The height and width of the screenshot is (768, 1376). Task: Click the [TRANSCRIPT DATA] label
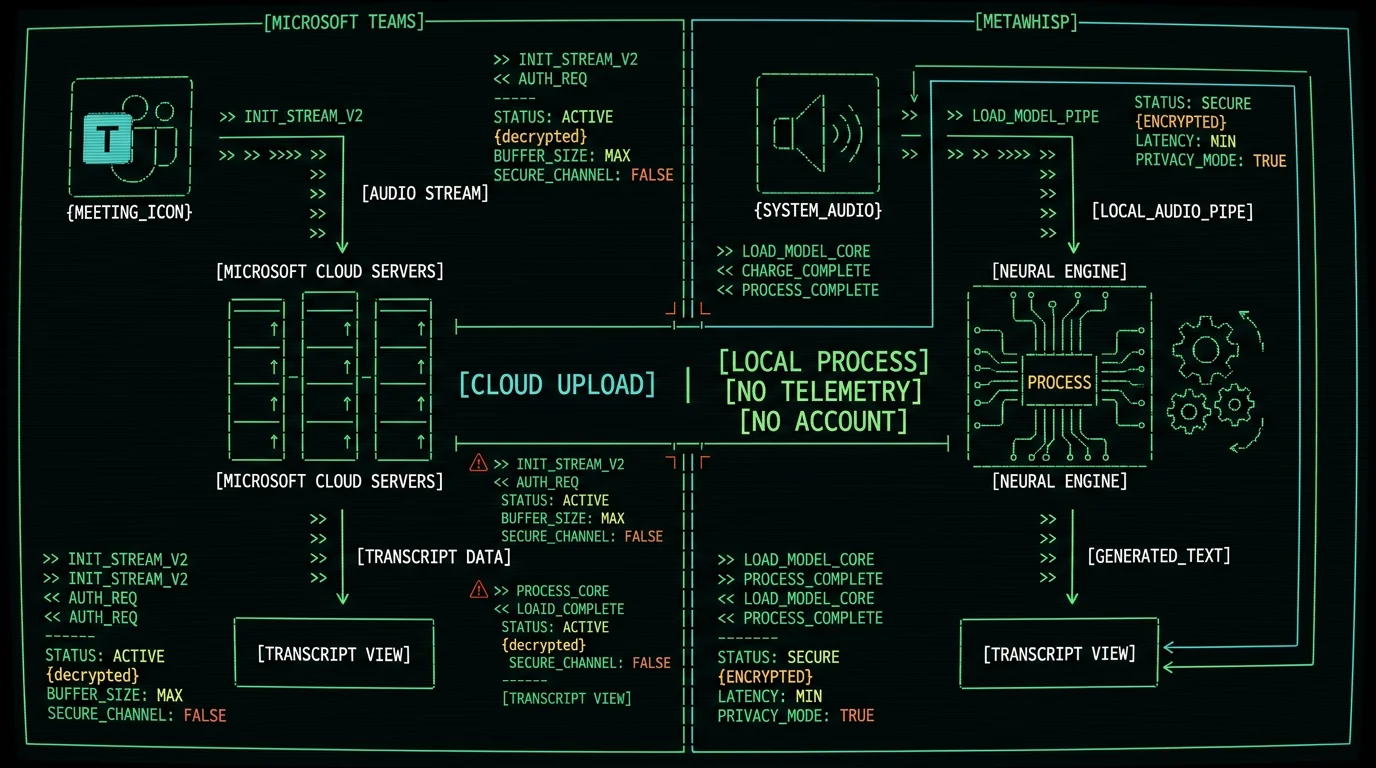[x=434, y=557]
